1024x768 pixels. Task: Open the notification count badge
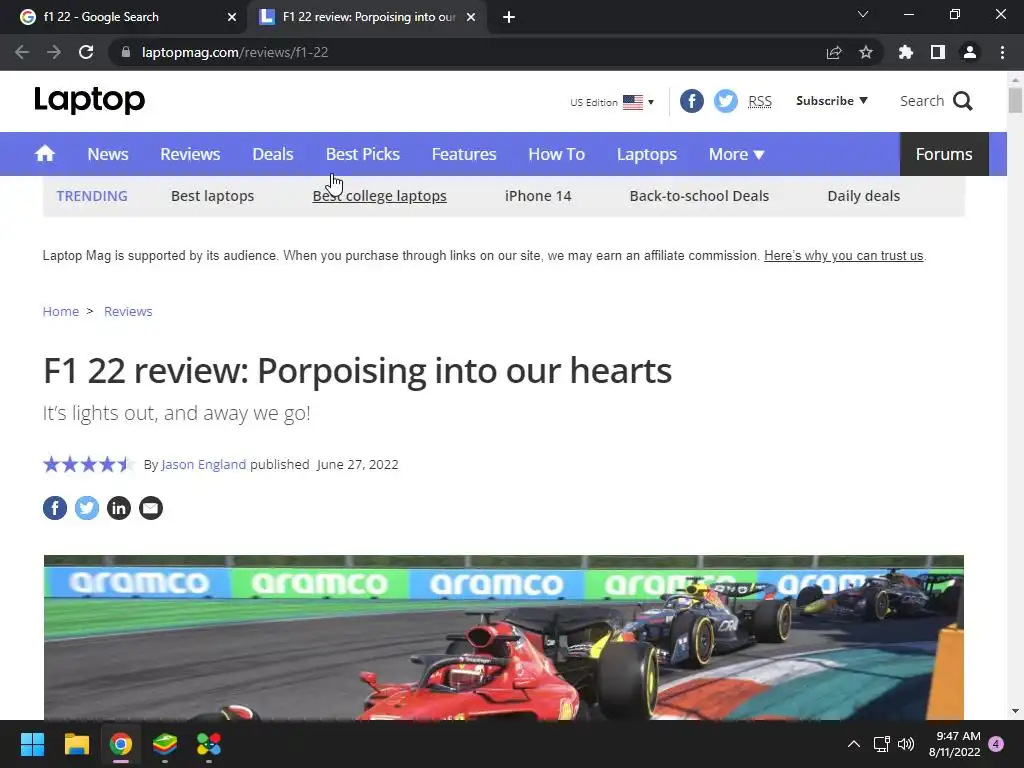996,744
